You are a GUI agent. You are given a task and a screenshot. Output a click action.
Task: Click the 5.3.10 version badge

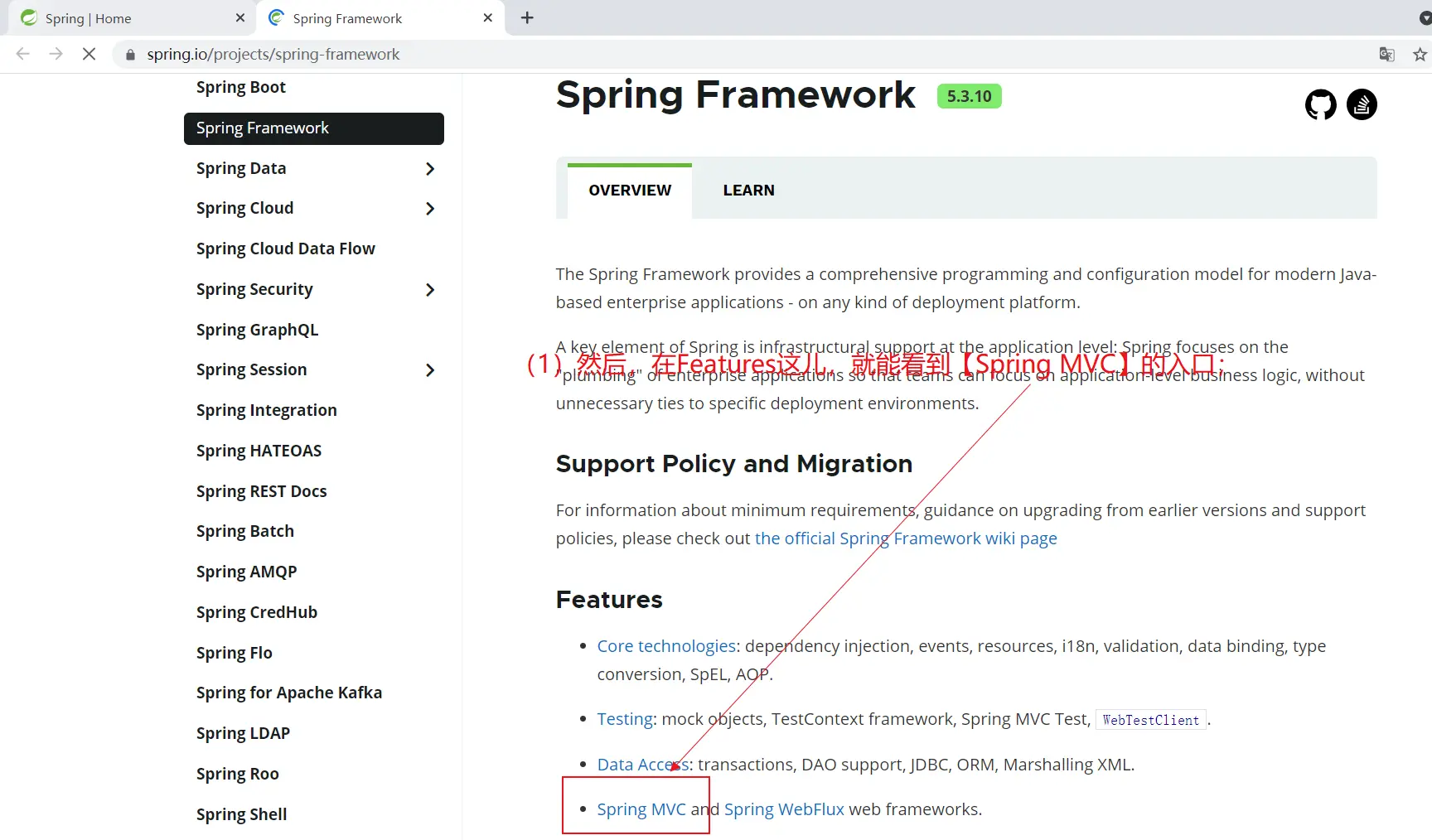(969, 96)
